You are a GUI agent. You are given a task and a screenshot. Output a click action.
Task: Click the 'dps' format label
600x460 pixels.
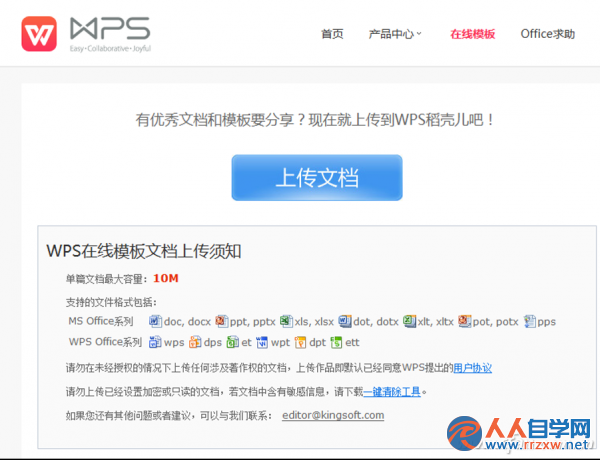213,343
